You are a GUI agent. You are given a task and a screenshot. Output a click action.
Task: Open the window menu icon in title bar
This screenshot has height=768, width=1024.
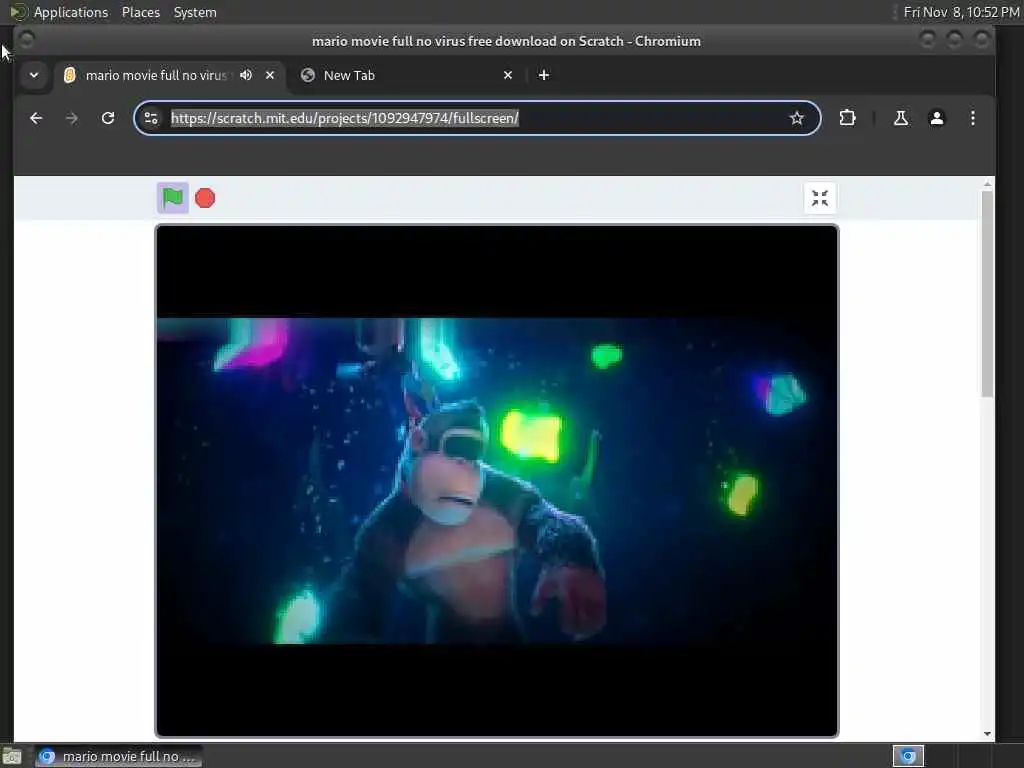(26, 40)
